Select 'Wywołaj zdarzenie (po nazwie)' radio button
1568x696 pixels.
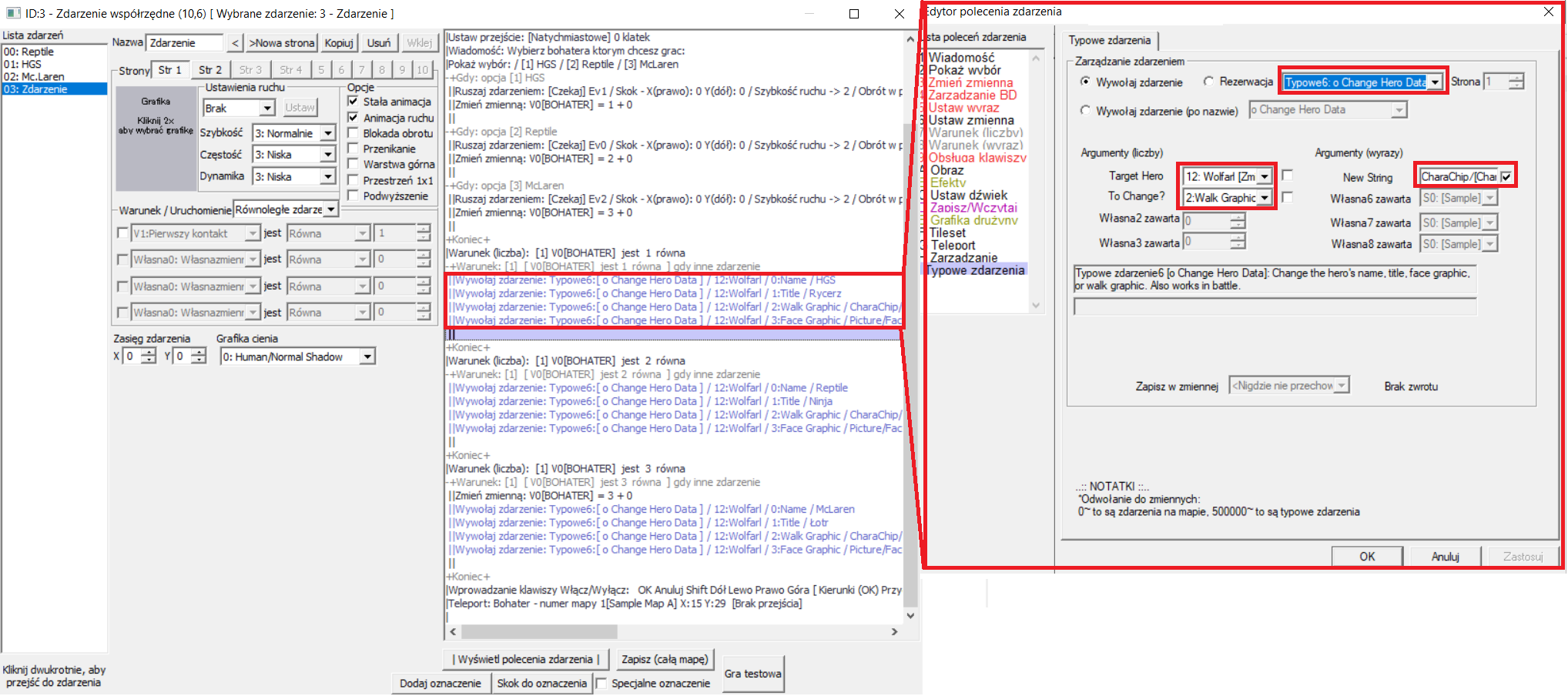[x=1085, y=111]
